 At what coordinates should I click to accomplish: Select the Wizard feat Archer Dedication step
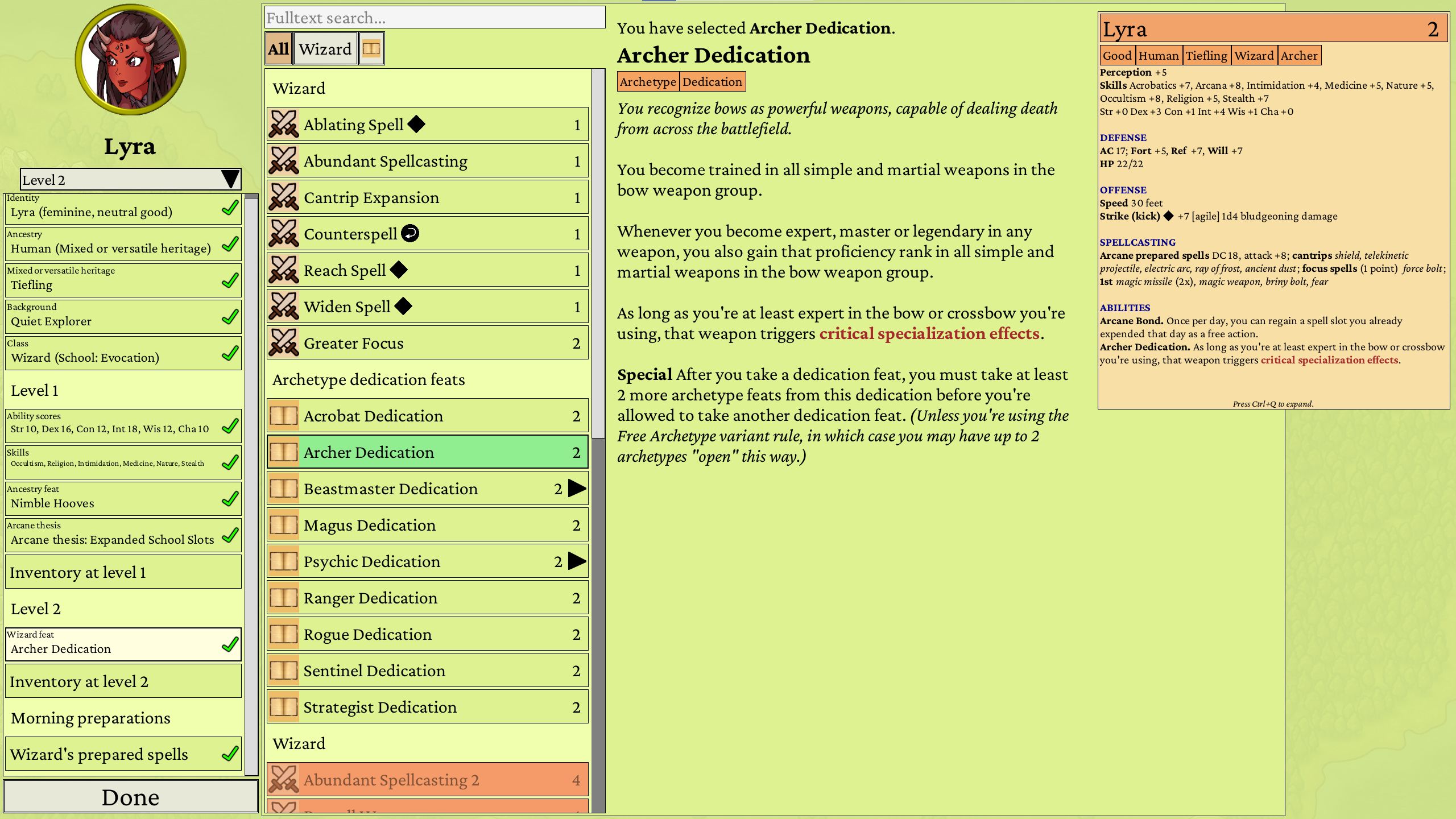123,645
